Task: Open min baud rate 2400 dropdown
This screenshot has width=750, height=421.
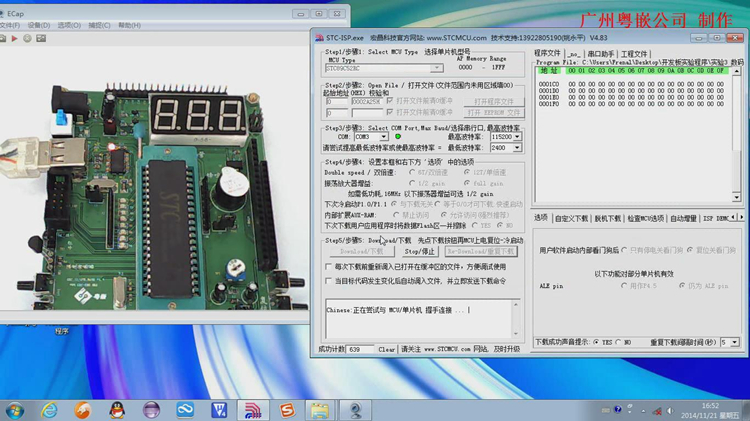Action: [x=517, y=148]
